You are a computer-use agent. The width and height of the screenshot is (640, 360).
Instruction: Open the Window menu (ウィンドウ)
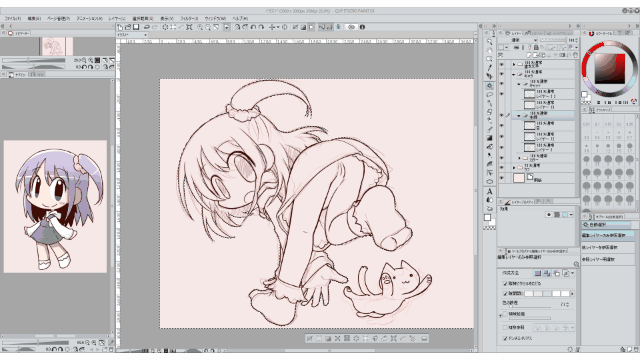(x=215, y=18)
